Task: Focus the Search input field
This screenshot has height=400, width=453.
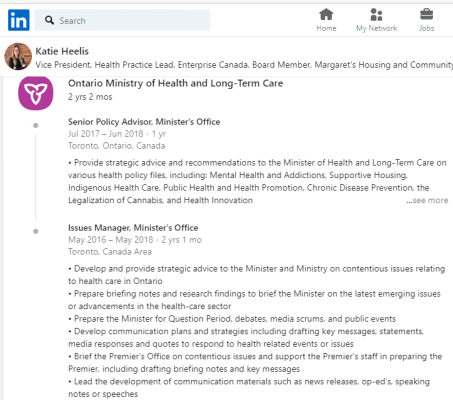Action: point(122,20)
